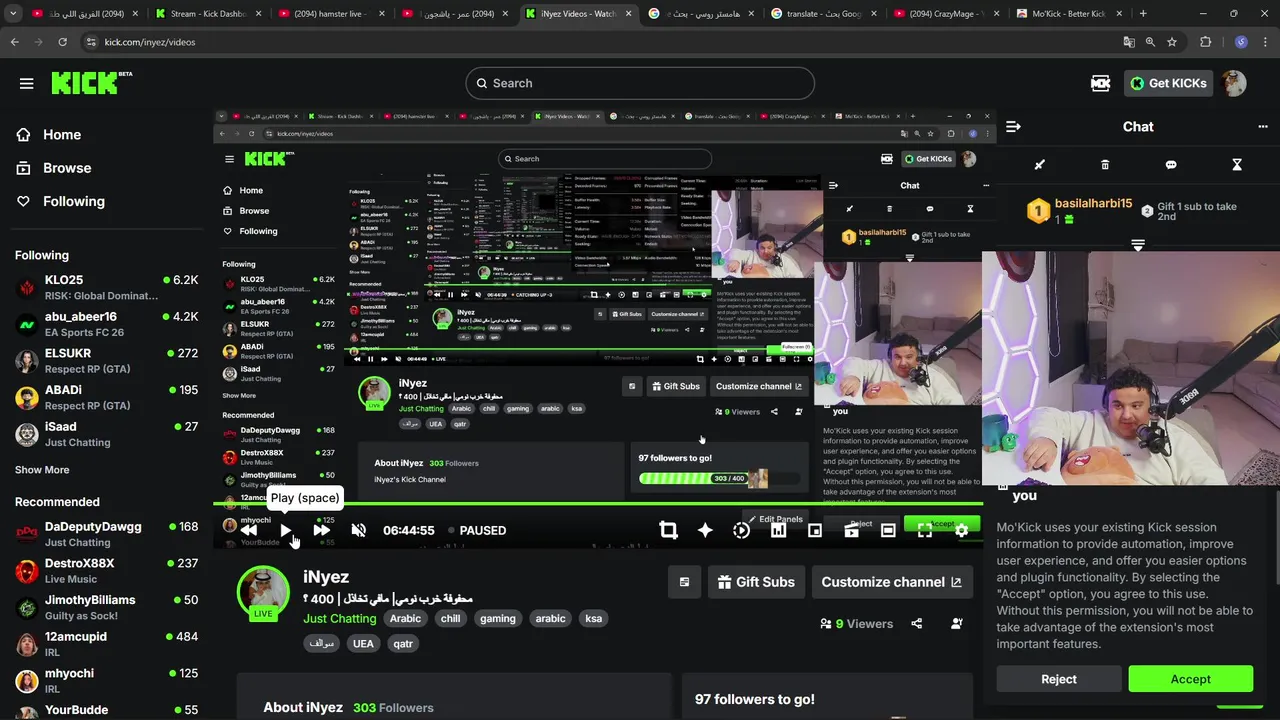
Task: Open DestroX88X recommended channel
Action: pyautogui.click(x=107, y=570)
